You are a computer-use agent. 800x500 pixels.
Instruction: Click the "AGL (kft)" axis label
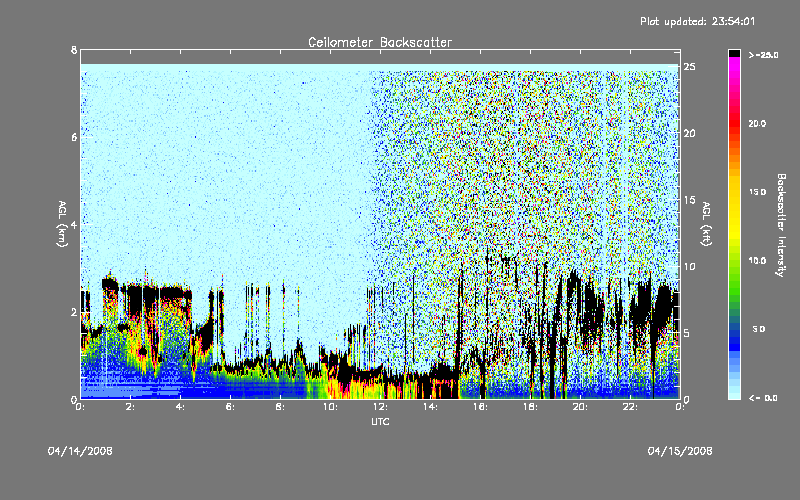pos(706,224)
